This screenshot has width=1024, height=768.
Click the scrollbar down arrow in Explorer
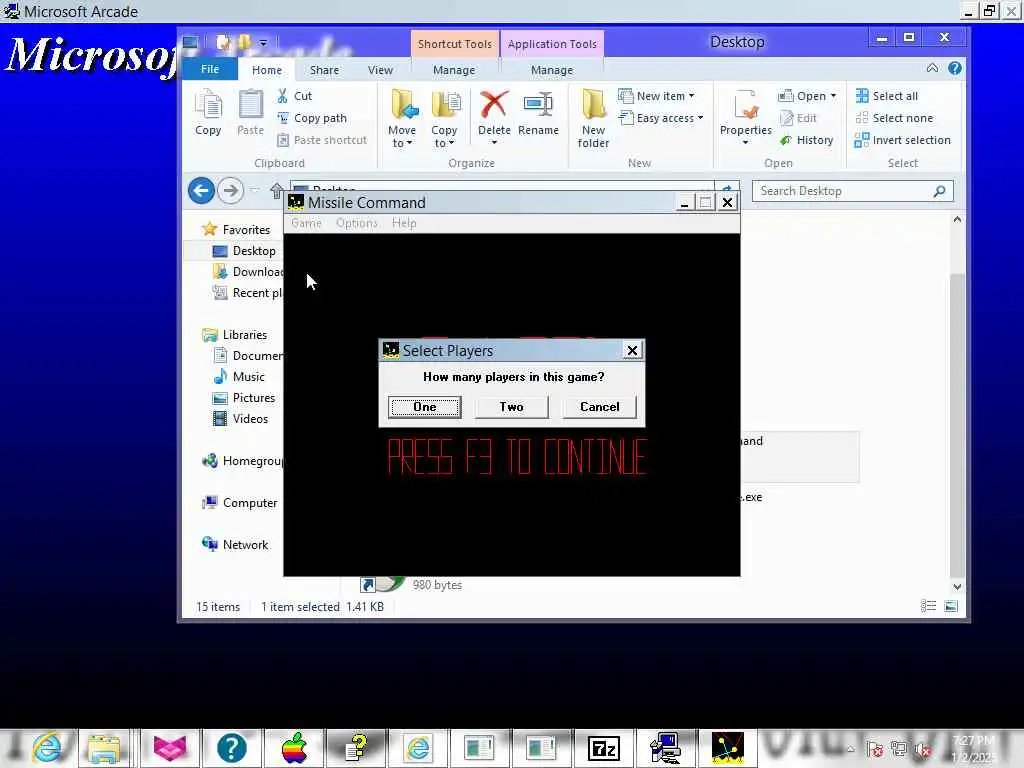click(957, 586)
